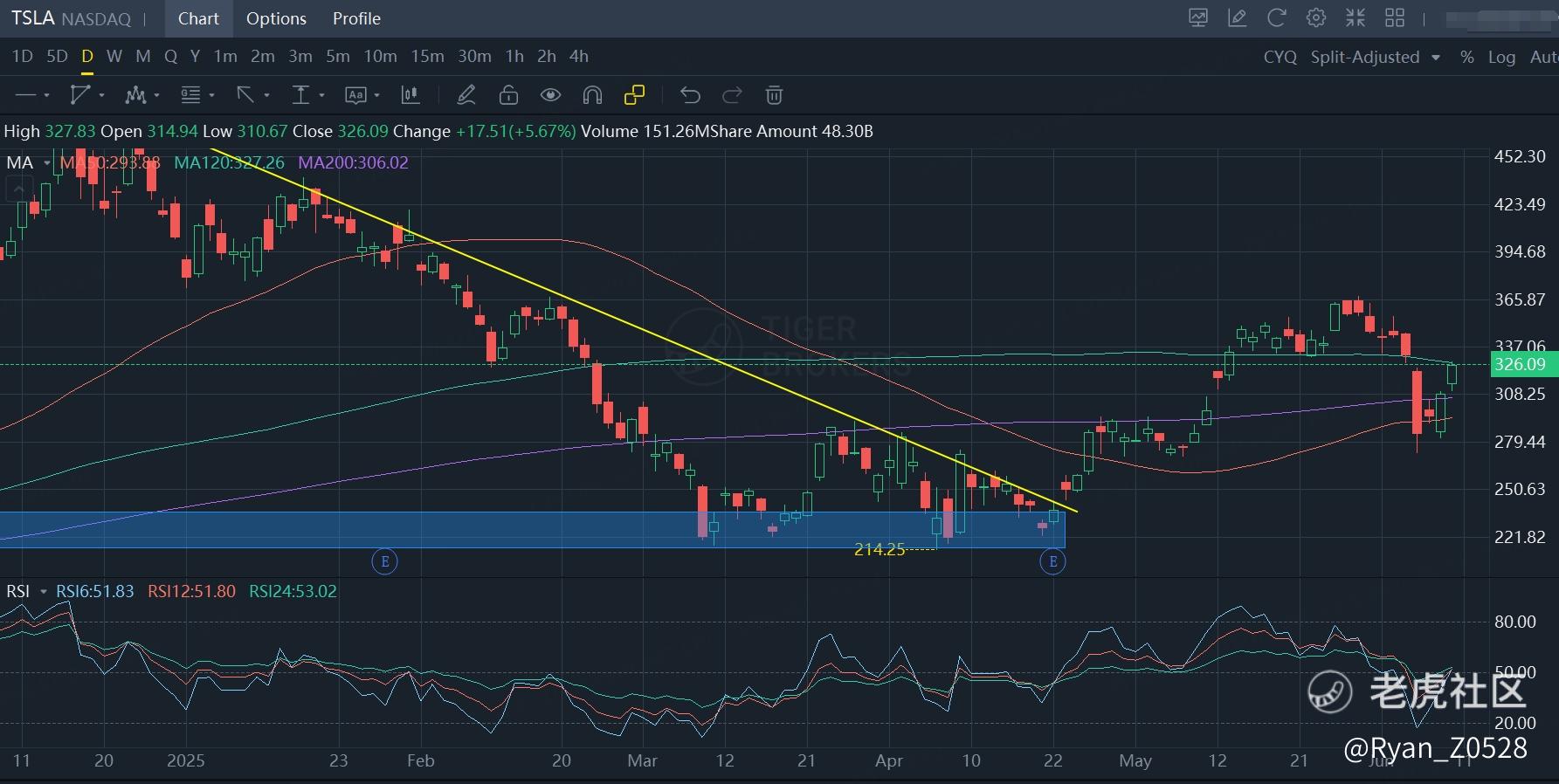
Task: Expand trend line tool options arrow
Action: pos(102,95)
